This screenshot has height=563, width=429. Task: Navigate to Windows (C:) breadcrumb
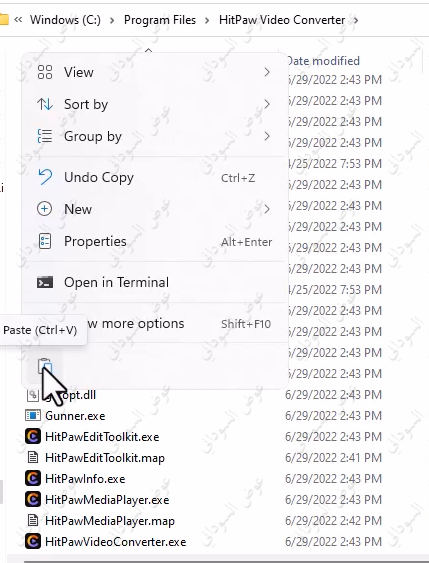(65, 20)
